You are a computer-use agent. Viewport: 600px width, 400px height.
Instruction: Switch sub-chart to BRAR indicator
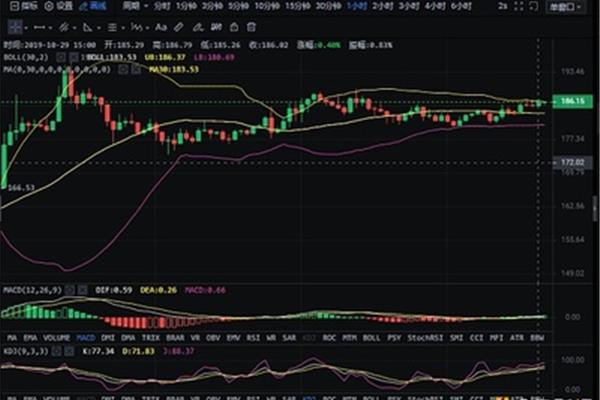[x=175, y=338]
